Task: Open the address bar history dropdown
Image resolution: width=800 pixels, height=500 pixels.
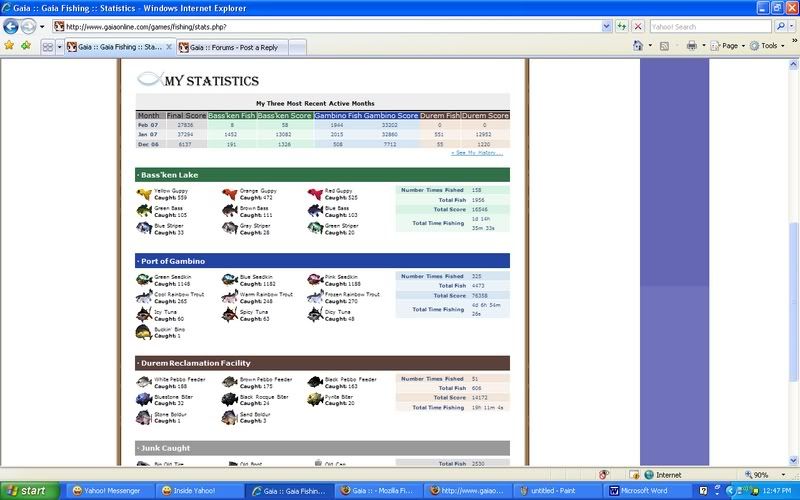Action: click(x=606, y=27)
